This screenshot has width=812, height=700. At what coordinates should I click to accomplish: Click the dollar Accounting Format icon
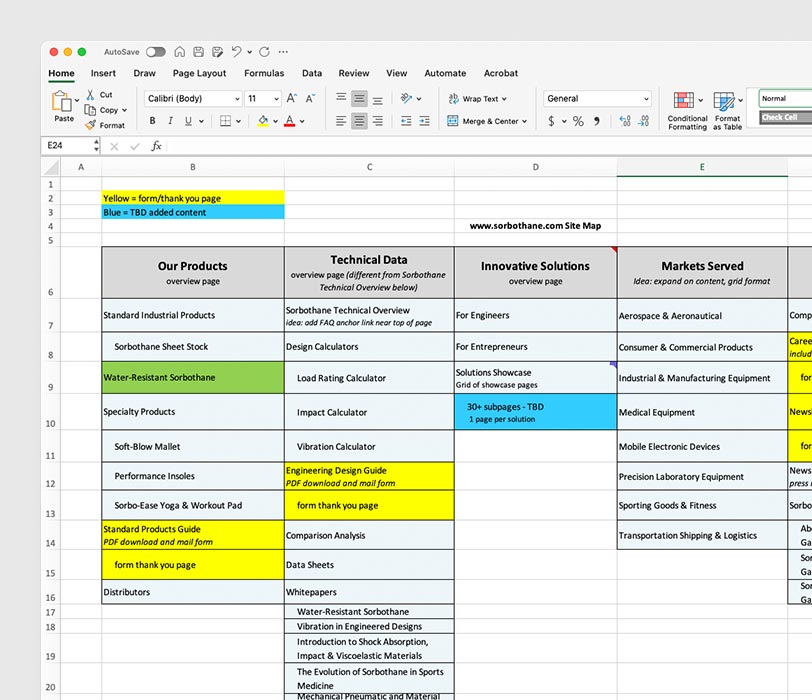click(551, 121)
